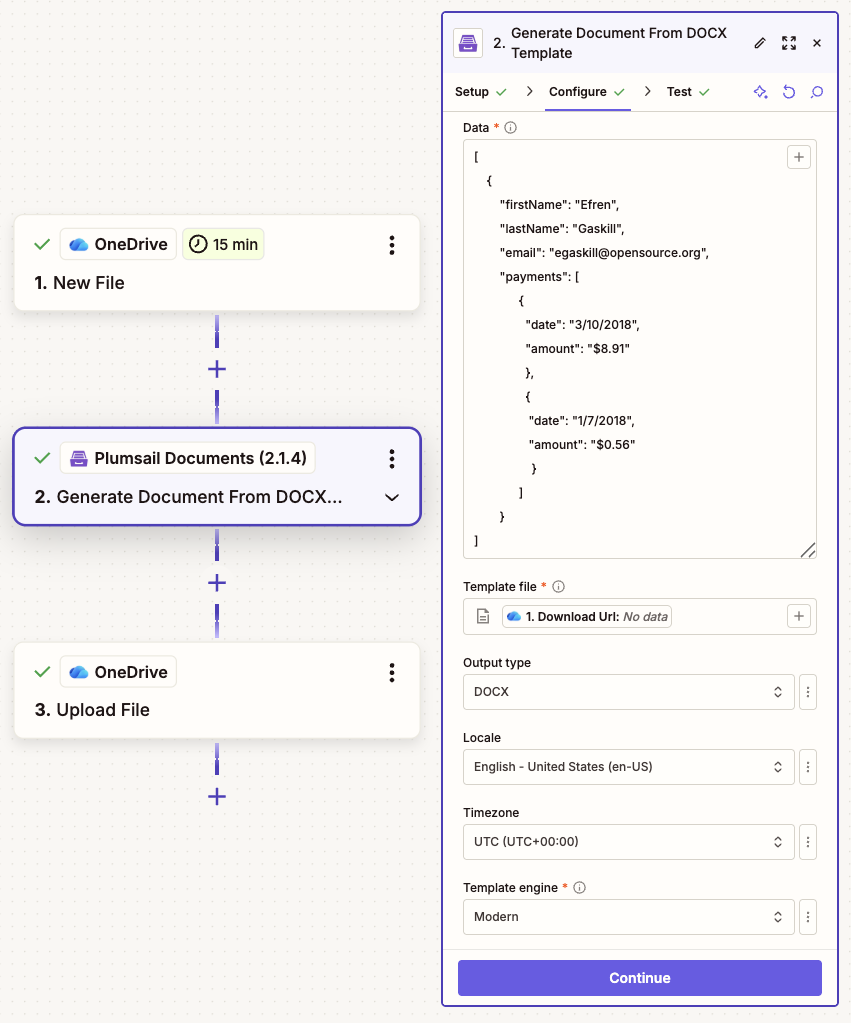The width and height of the screenshot is (851, 1023).
Task: Close the Generate Document panel
Action: pyautogui.click(x=817, y=43)
